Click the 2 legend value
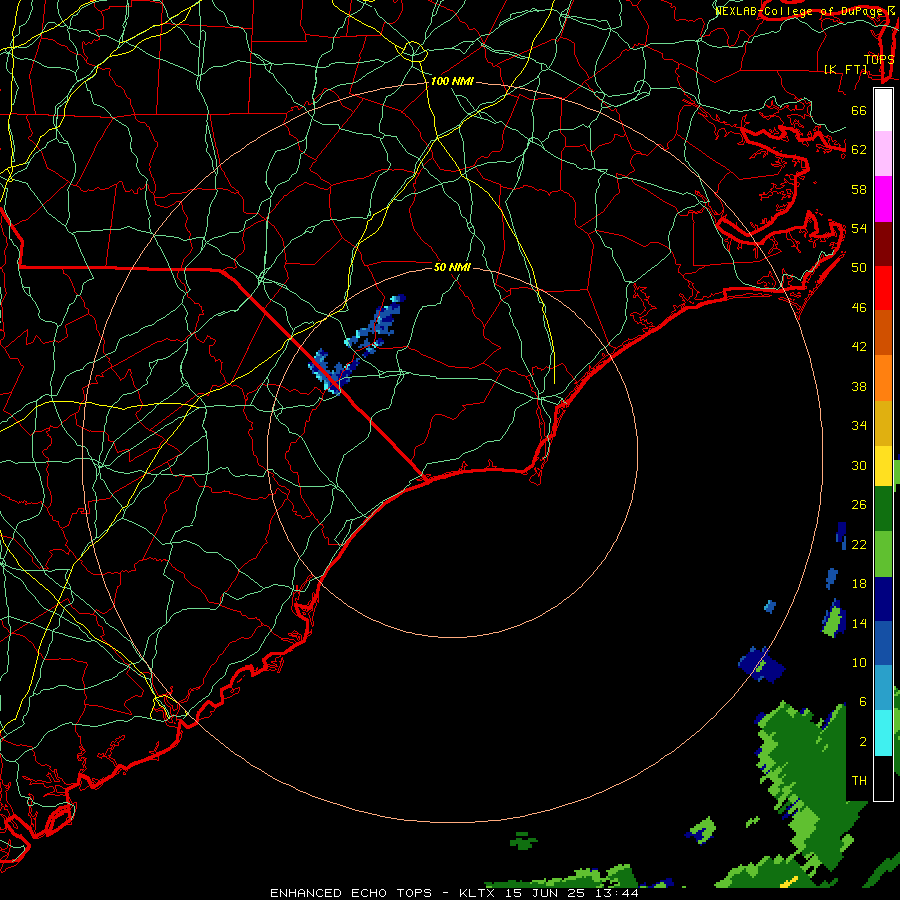Image resolution: width=900 pixels, height=900 pixels. pyautogui.click(x=863, y=742)
